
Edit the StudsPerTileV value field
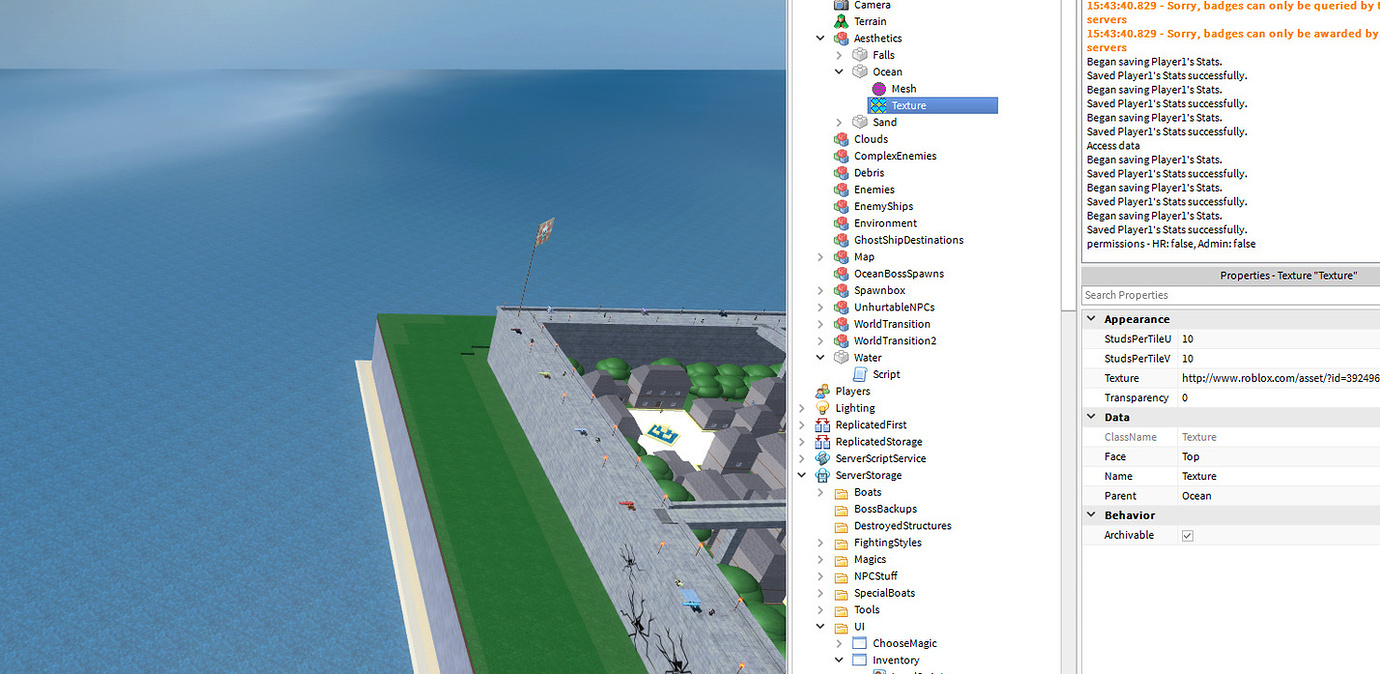(x=1279, y=358)
